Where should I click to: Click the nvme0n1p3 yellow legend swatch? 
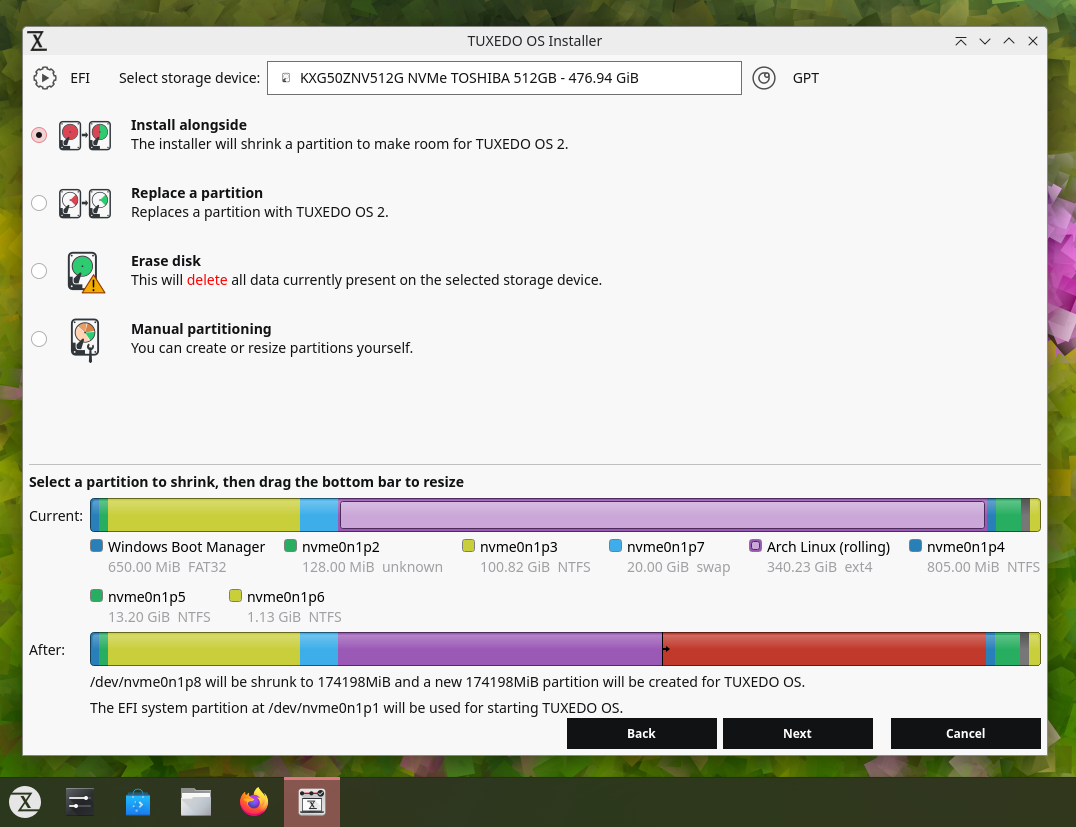(469, 546)
